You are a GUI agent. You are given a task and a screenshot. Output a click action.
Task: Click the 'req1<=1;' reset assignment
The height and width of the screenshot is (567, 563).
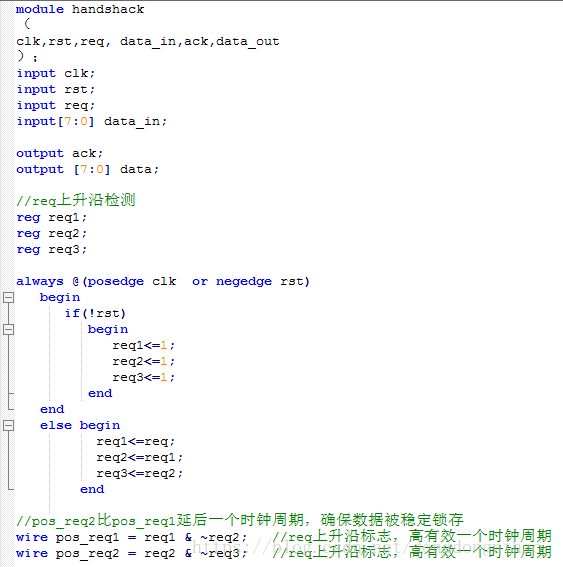144,345
